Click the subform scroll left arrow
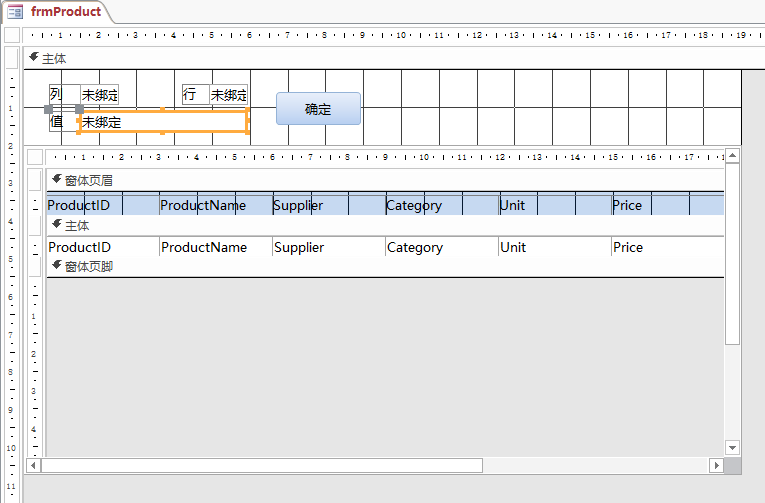 (x=33, y=465)
